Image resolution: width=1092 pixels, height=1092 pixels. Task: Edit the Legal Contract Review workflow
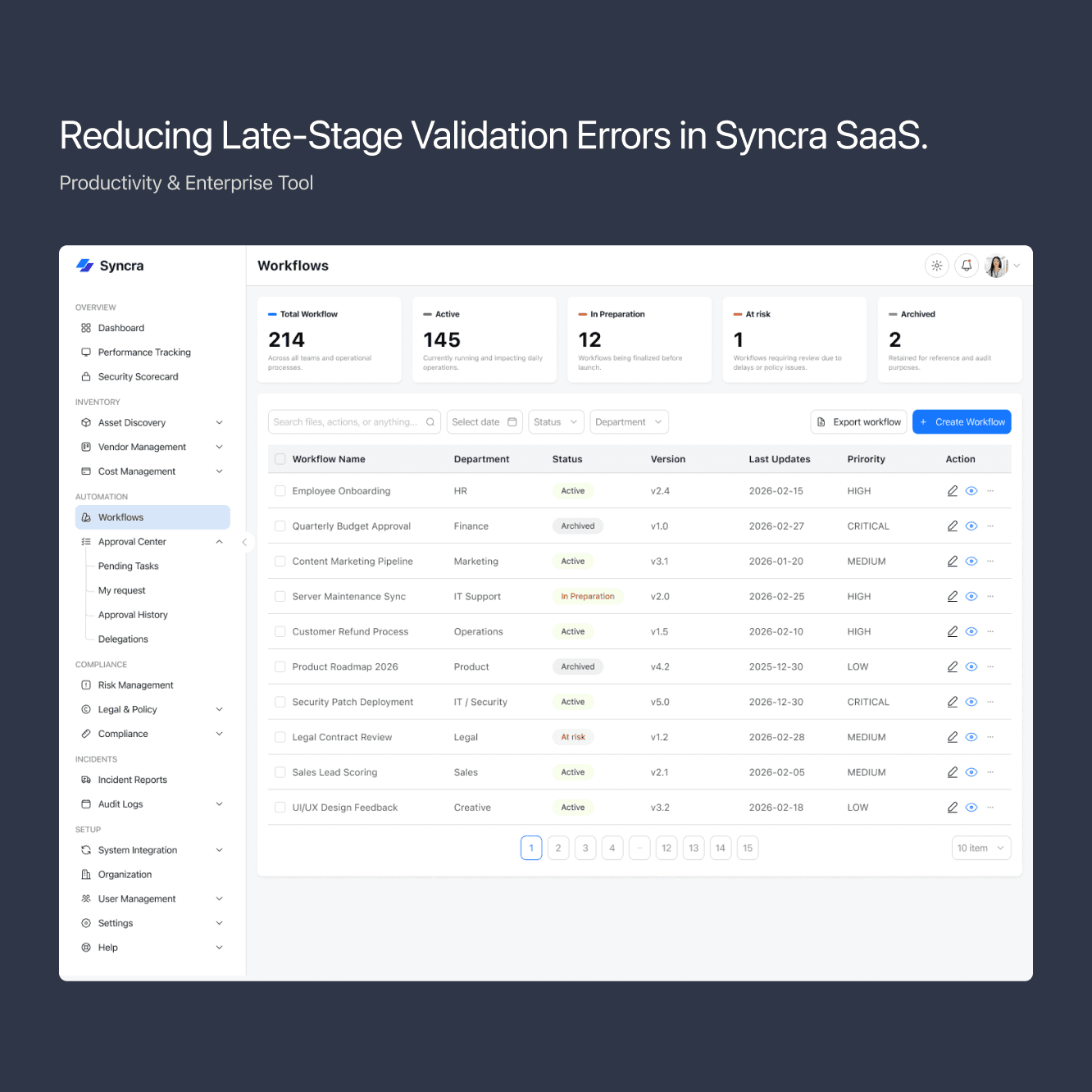click(x=953, y=738)
